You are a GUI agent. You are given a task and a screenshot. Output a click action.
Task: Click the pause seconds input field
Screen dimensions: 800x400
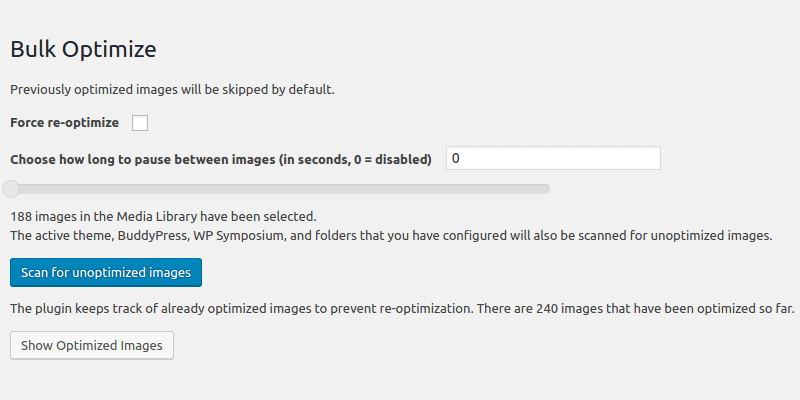pos(553,159)
